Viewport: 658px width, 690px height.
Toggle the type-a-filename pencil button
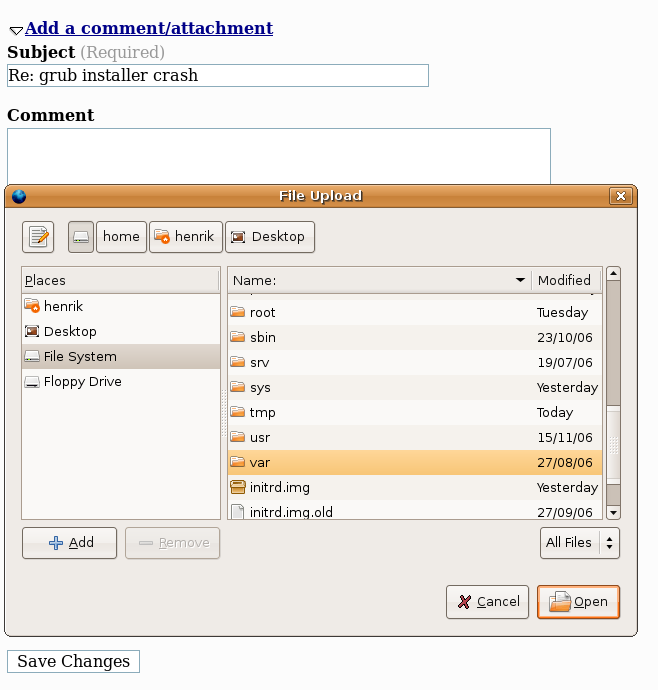pyautogui.click(x=38, y=237)
